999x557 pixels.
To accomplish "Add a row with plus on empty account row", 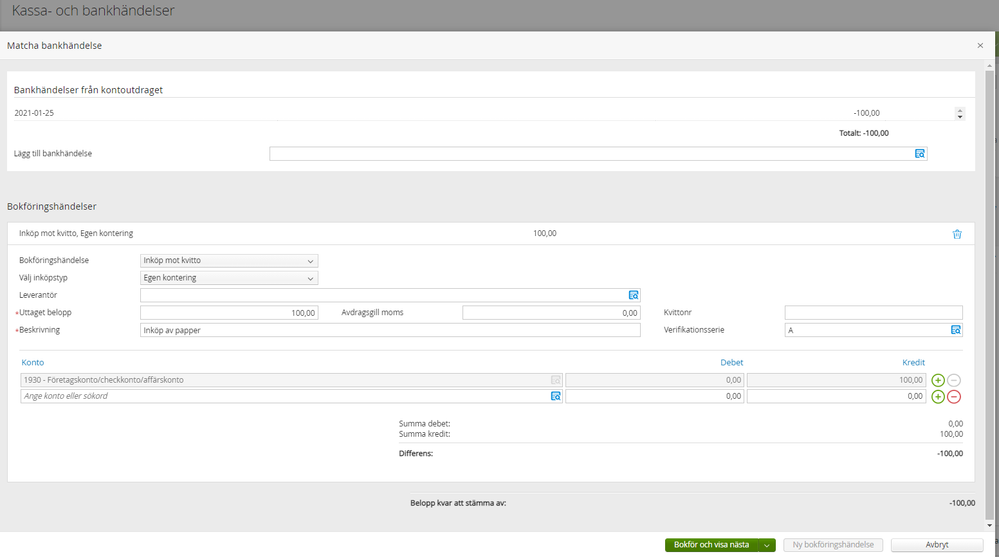I will coord(937,396).
